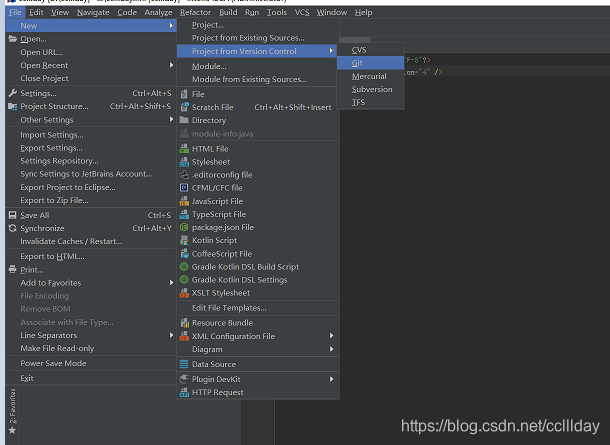
Task: Click the arrow beside the New entry
Action: coord(171,26)
